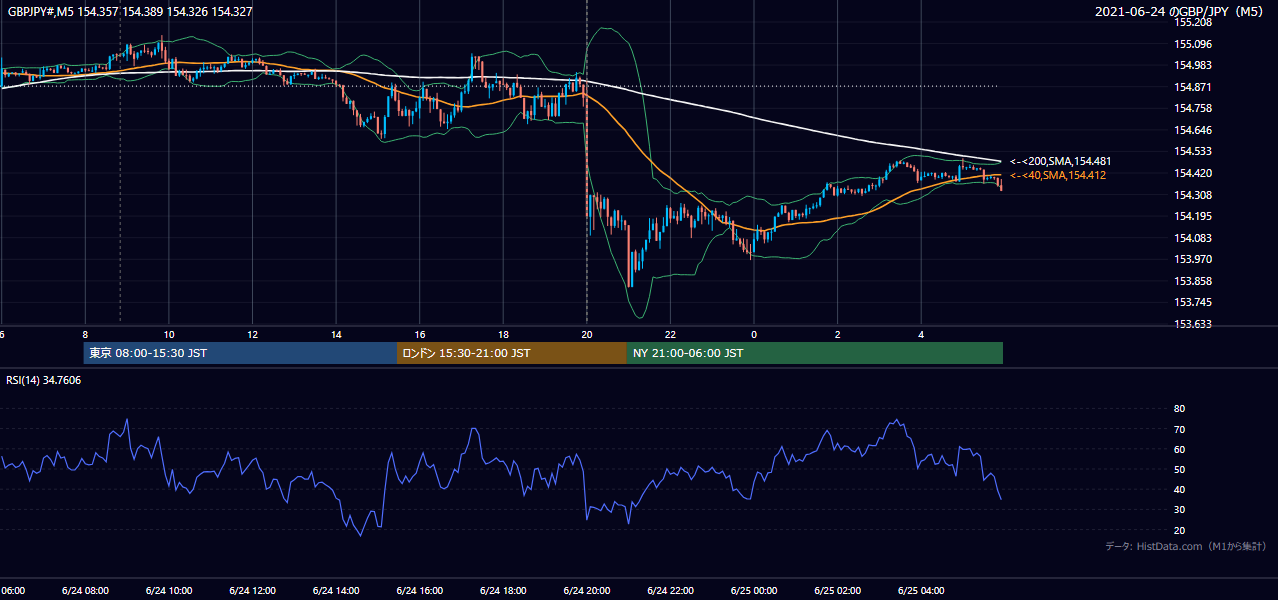Click the 6/24 16:00 bottom date label
The image size is (1278, 600).
click(419, 591)
